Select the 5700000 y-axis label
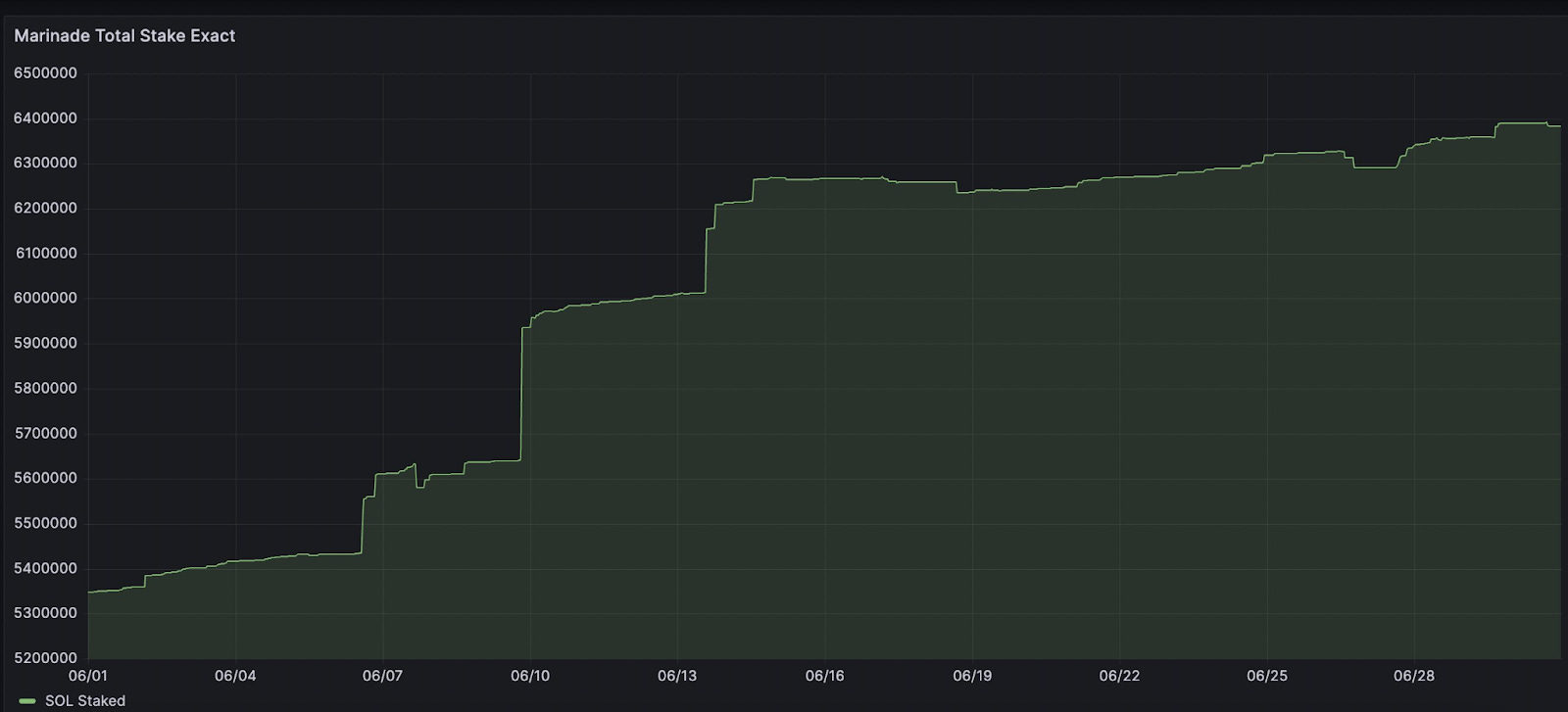The image size is (1568, 712). [45, 434]
